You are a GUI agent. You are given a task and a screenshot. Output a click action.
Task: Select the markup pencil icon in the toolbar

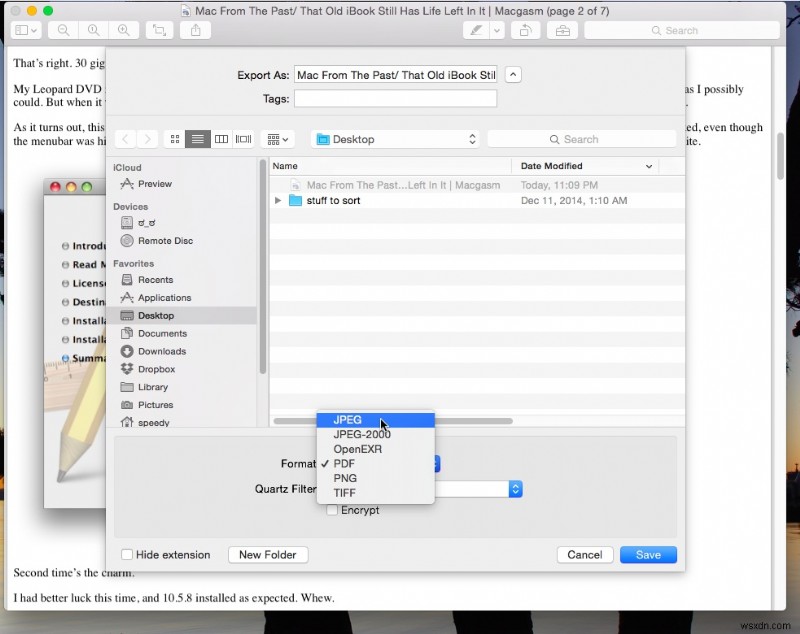point(475,30)
